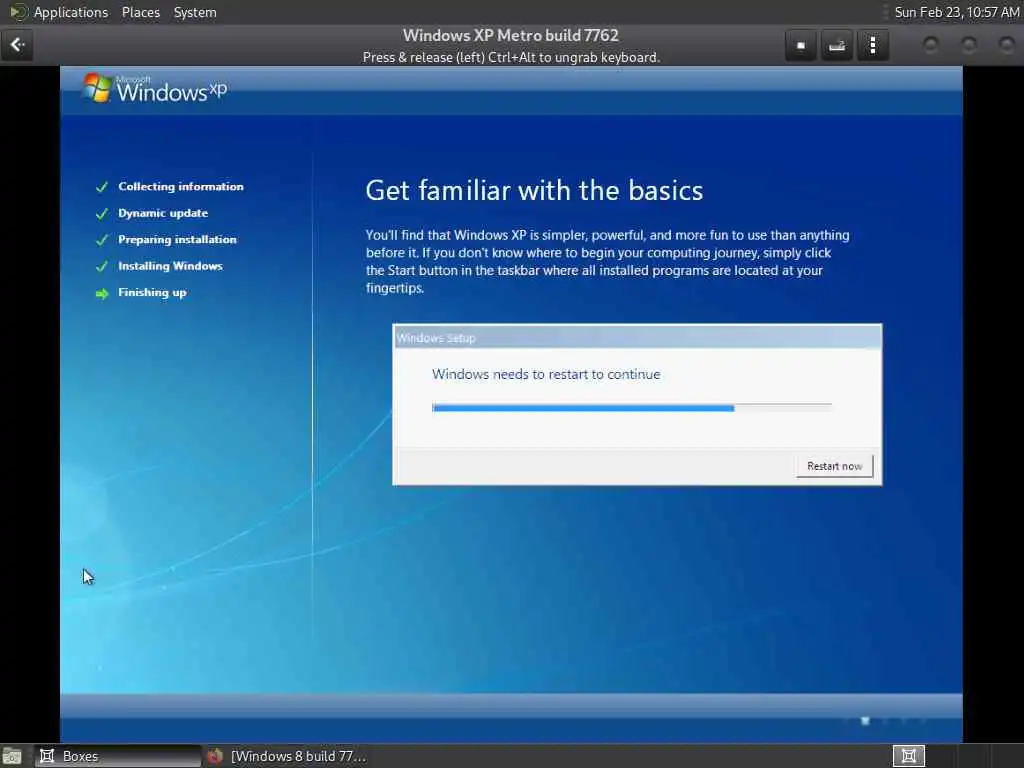Click the Windows XP logo
This screenshot has width=1024, height=768.
155,89
